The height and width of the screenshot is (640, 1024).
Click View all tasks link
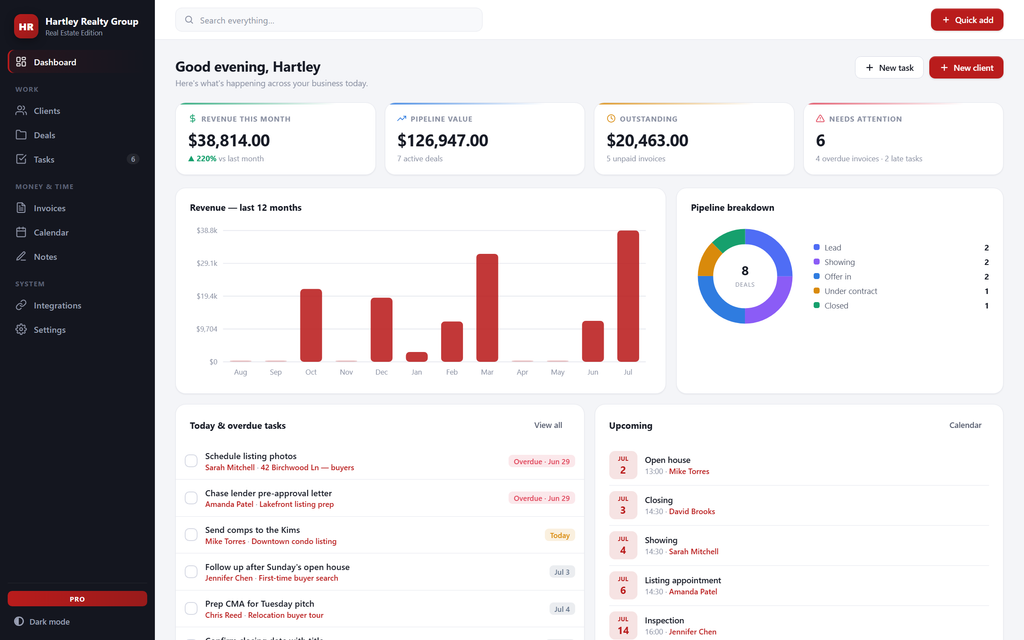click(x=548, y=424)
